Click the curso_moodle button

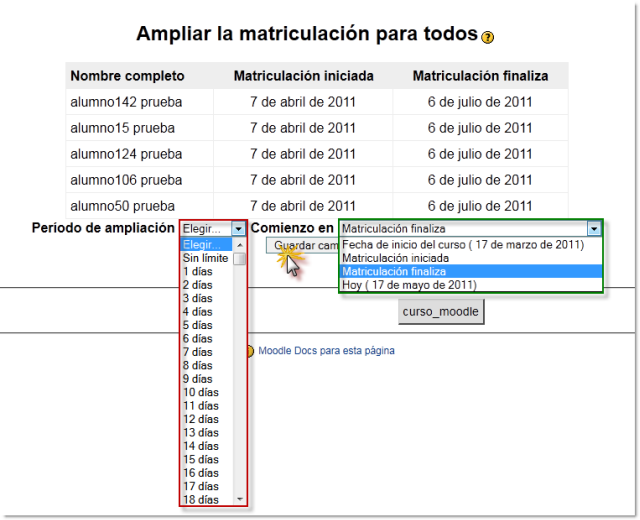442,312
